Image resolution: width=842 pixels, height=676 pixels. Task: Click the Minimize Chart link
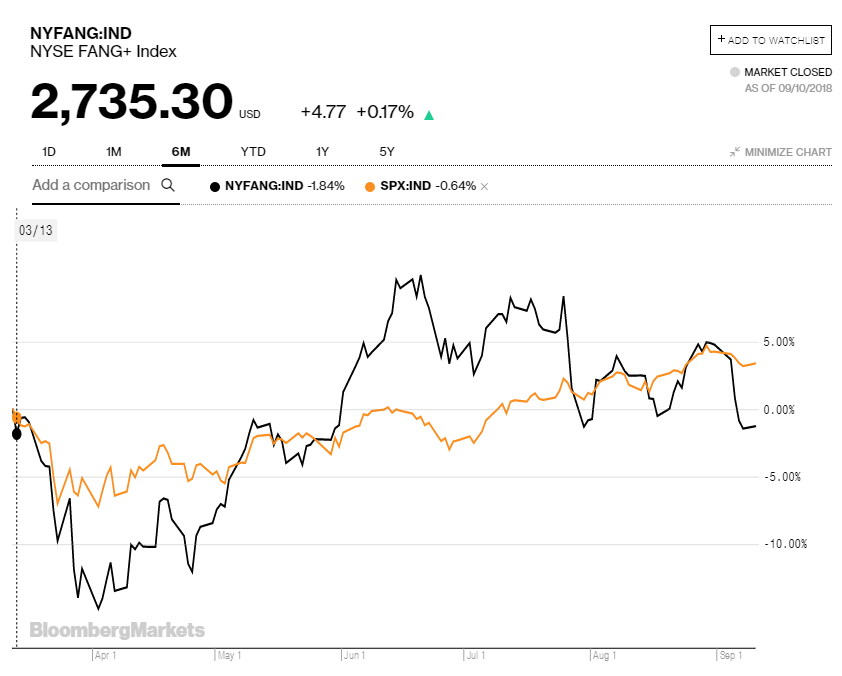788,152
